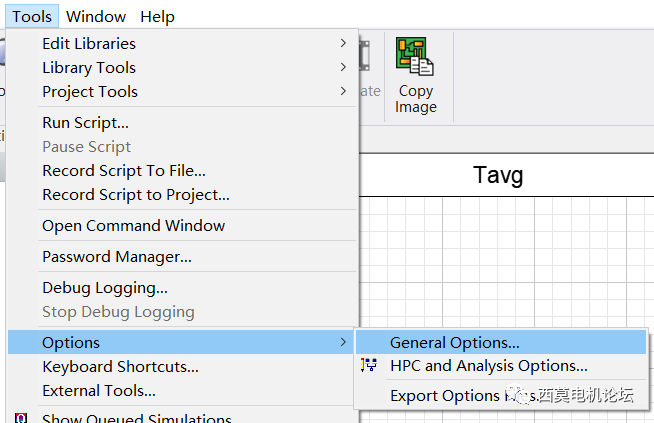Screen dimensions: 654x423
Task: Choose Record Script To File
Action: tap(124, 171)
